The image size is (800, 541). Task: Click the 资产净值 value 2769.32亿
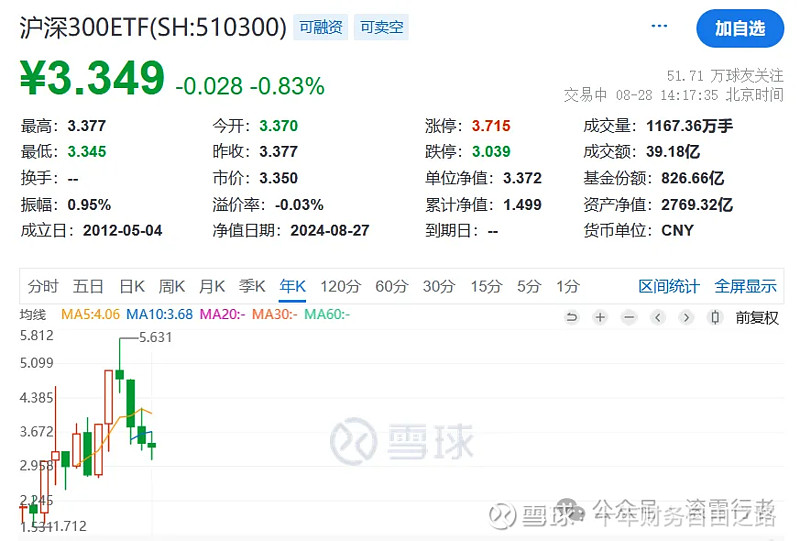697,205
